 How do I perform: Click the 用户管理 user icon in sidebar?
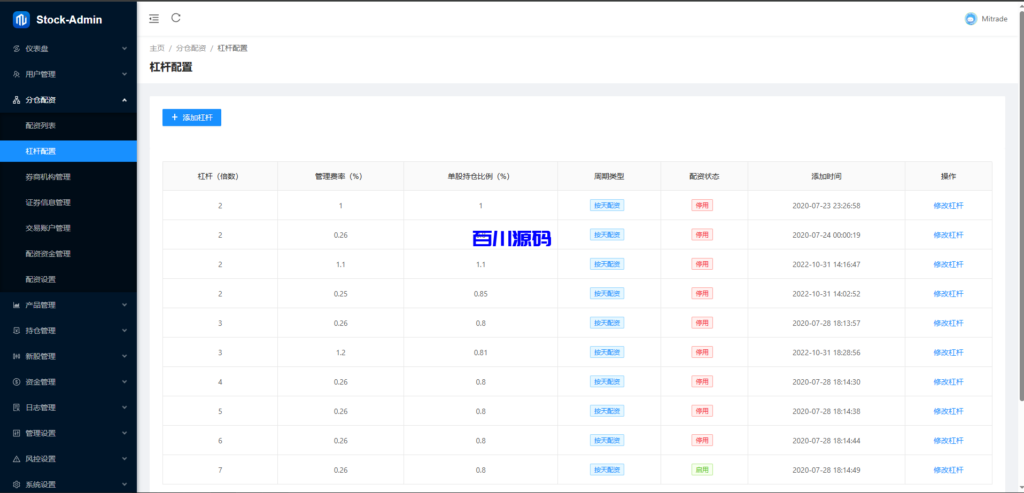(16, 74)
